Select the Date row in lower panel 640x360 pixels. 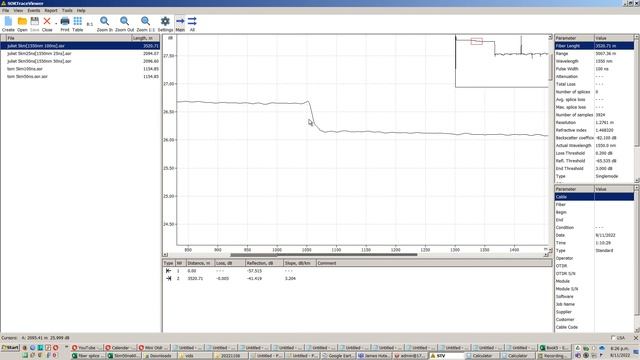pos(594,235)
